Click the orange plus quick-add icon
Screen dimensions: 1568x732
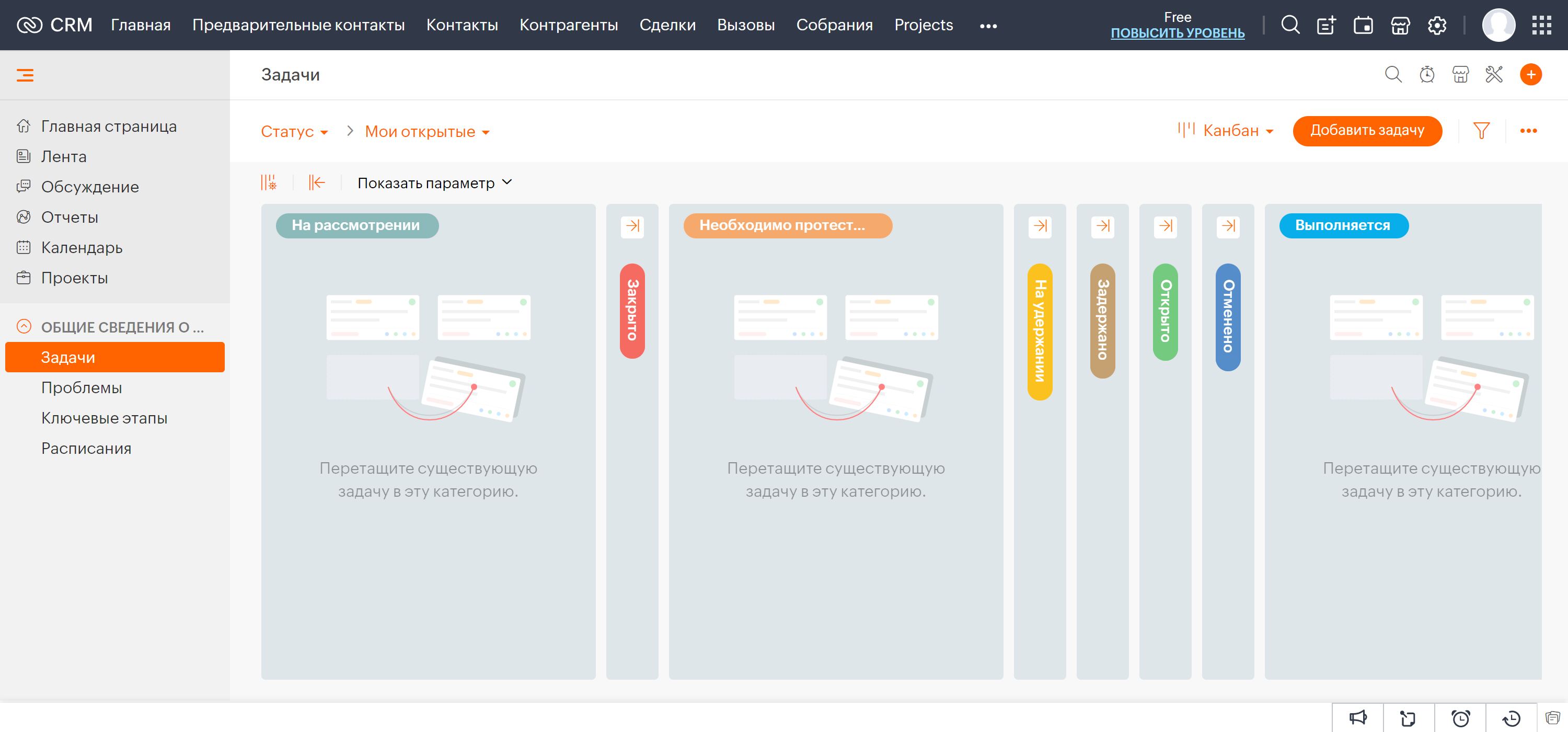click(x=1530, y=75)
